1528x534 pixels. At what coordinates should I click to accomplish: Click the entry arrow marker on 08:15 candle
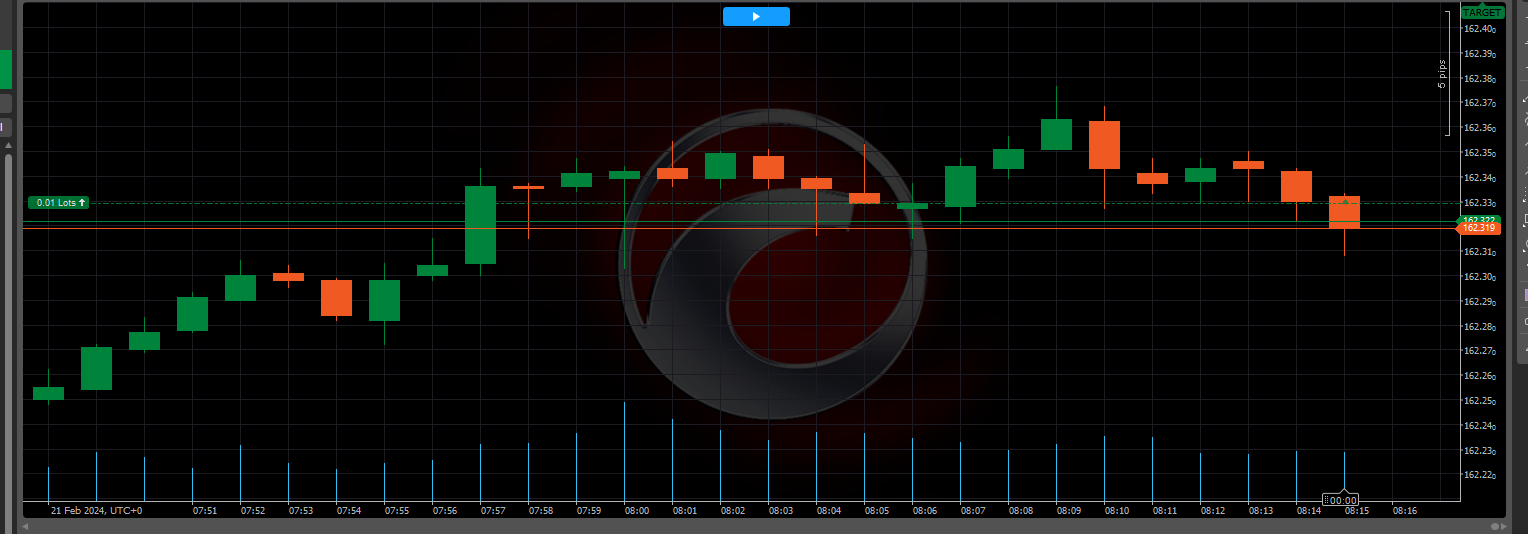pos(1345,201)
